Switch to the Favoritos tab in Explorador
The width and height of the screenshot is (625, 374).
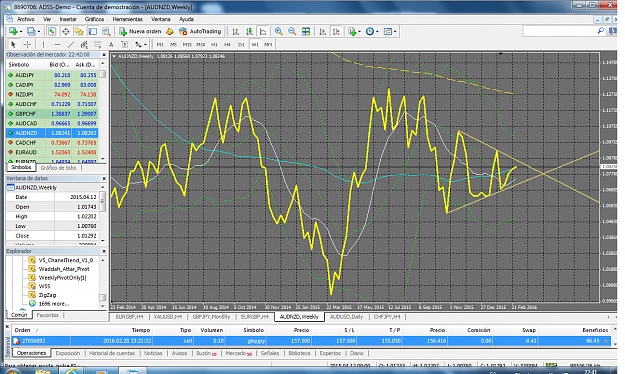click(47, 315)
